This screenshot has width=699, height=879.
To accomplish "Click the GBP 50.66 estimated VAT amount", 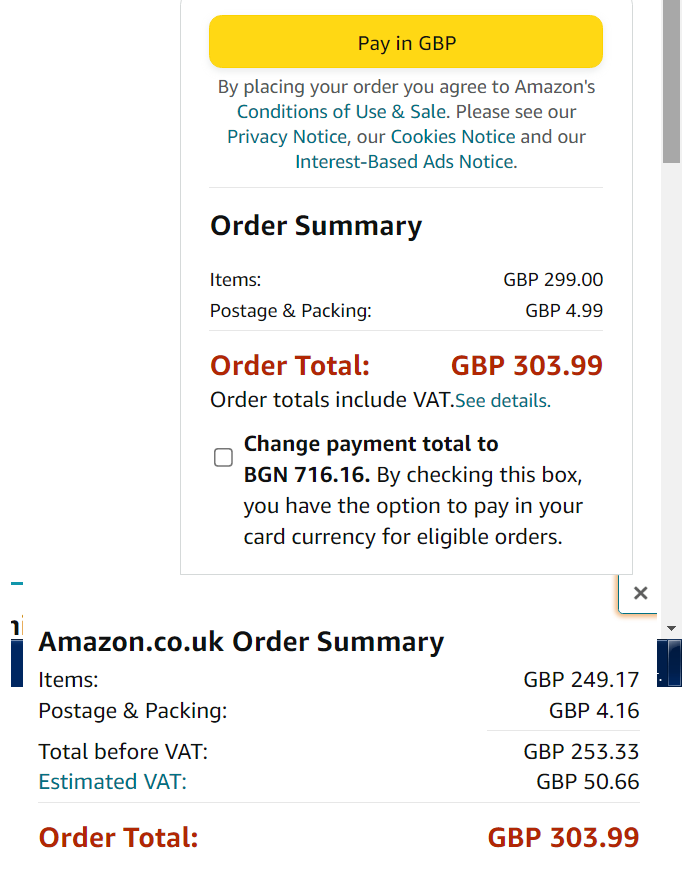I will pyautogui.click(x=588, y=782).
